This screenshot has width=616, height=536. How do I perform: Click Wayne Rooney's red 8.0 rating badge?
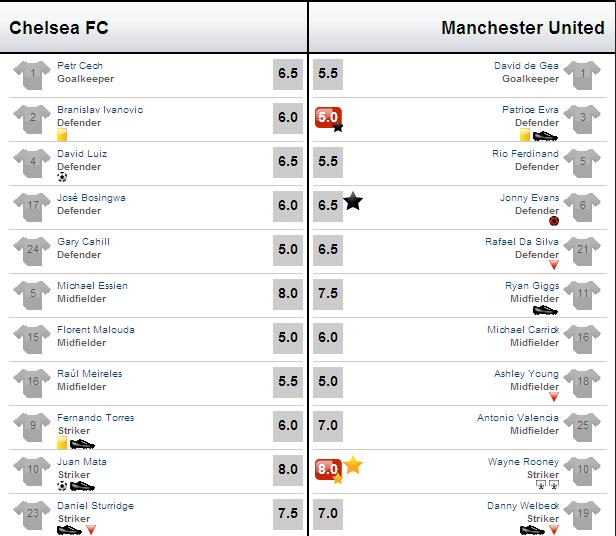tap(328, 470)
